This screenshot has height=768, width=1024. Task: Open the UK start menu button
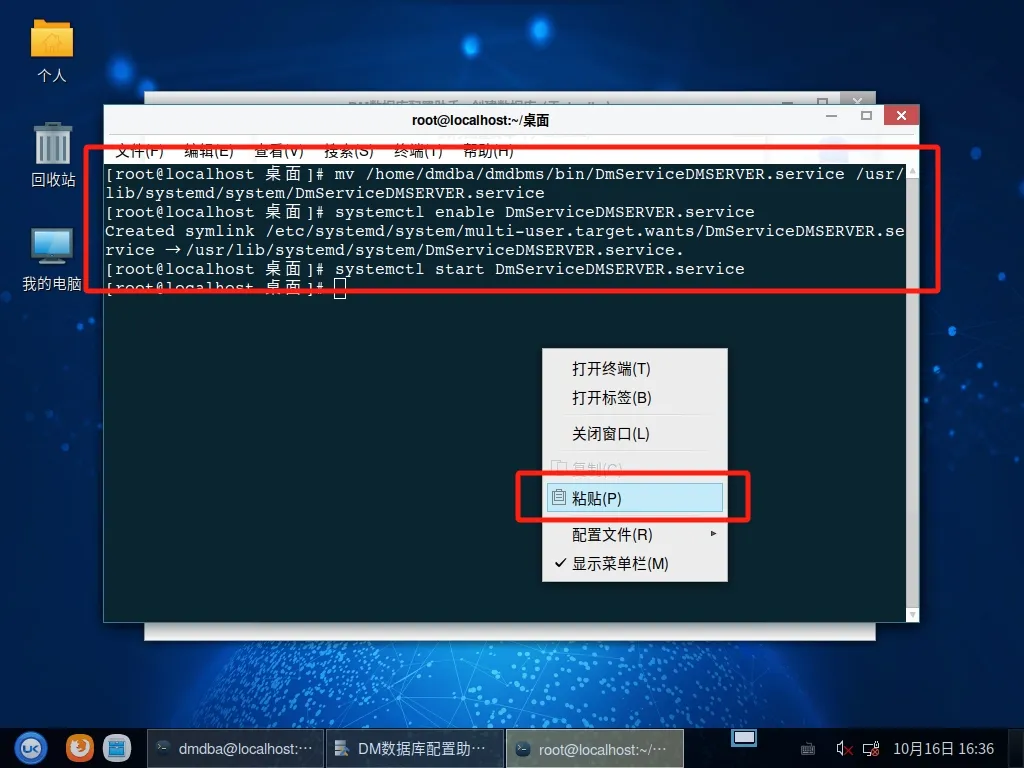click(30, 748)
